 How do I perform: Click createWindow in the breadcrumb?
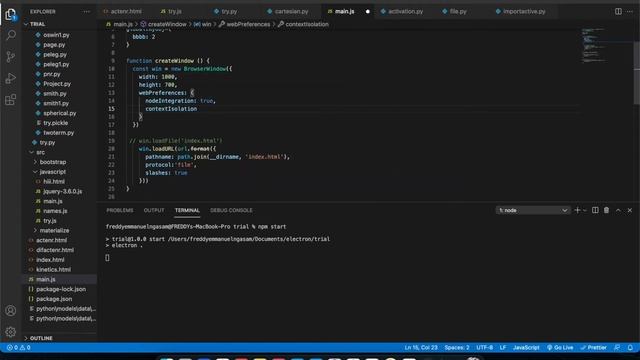coord(167,24)
